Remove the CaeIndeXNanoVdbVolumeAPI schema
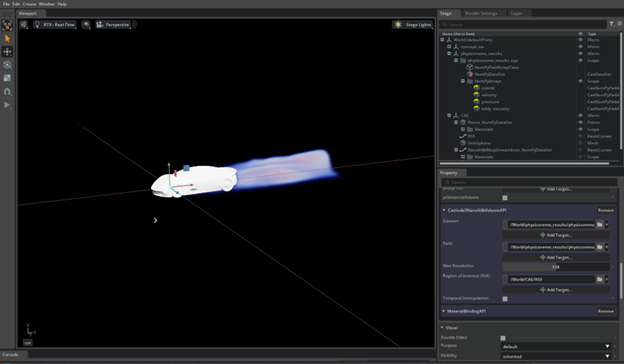The image size is (624, 364). click(x=606, y=210)
